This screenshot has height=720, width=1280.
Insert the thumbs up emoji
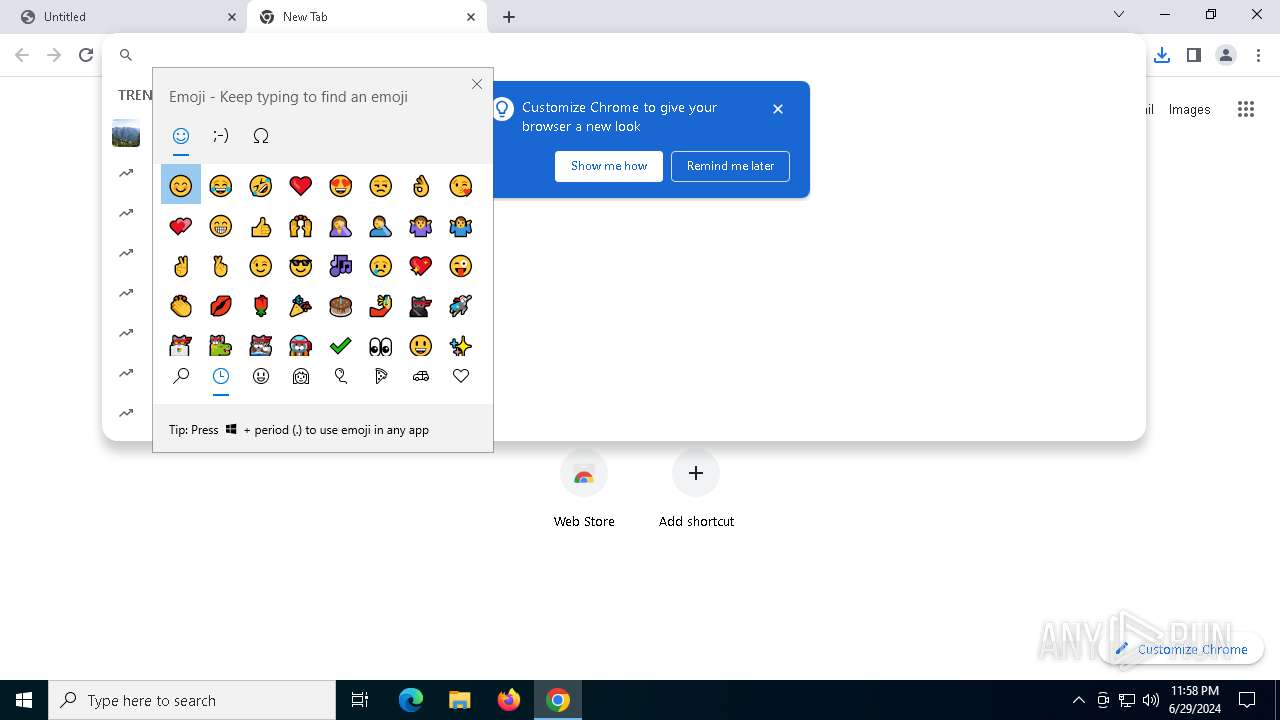[x=261, y=226]
